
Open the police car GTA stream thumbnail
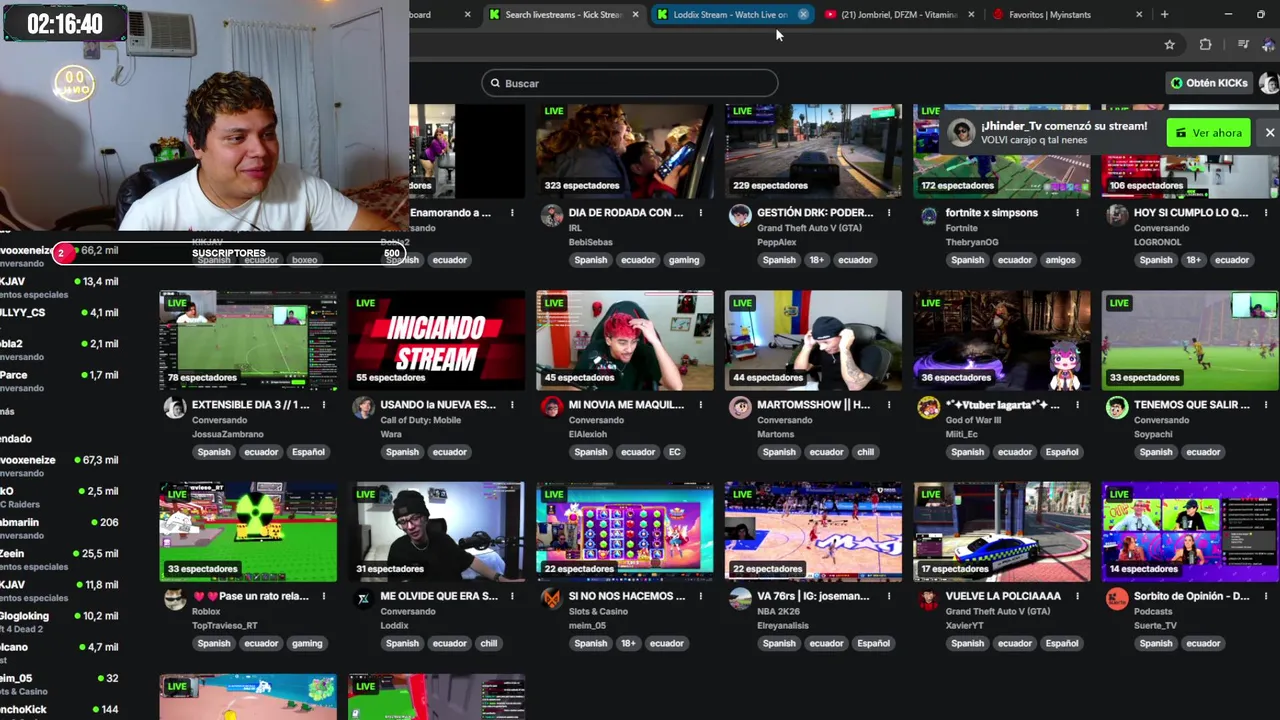(1002, 532)
